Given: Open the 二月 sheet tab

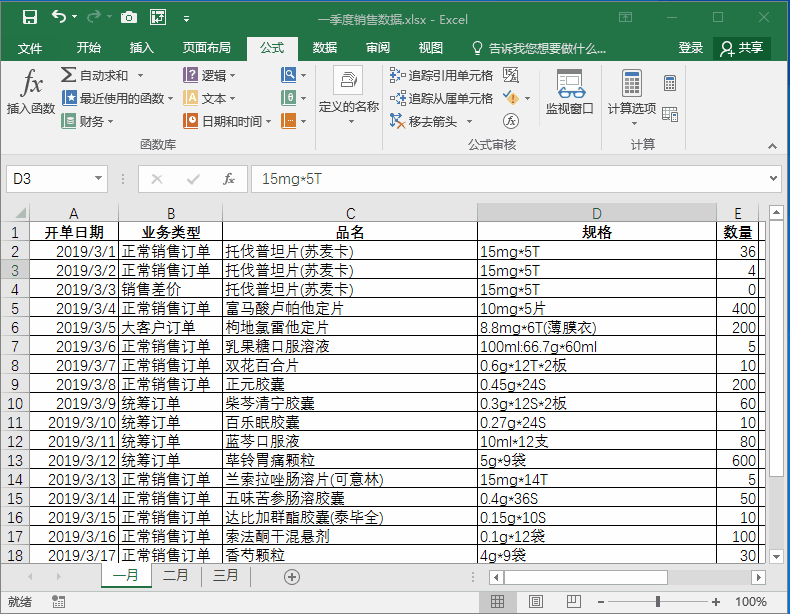Looking at the screenshot, I should point(175,575).
